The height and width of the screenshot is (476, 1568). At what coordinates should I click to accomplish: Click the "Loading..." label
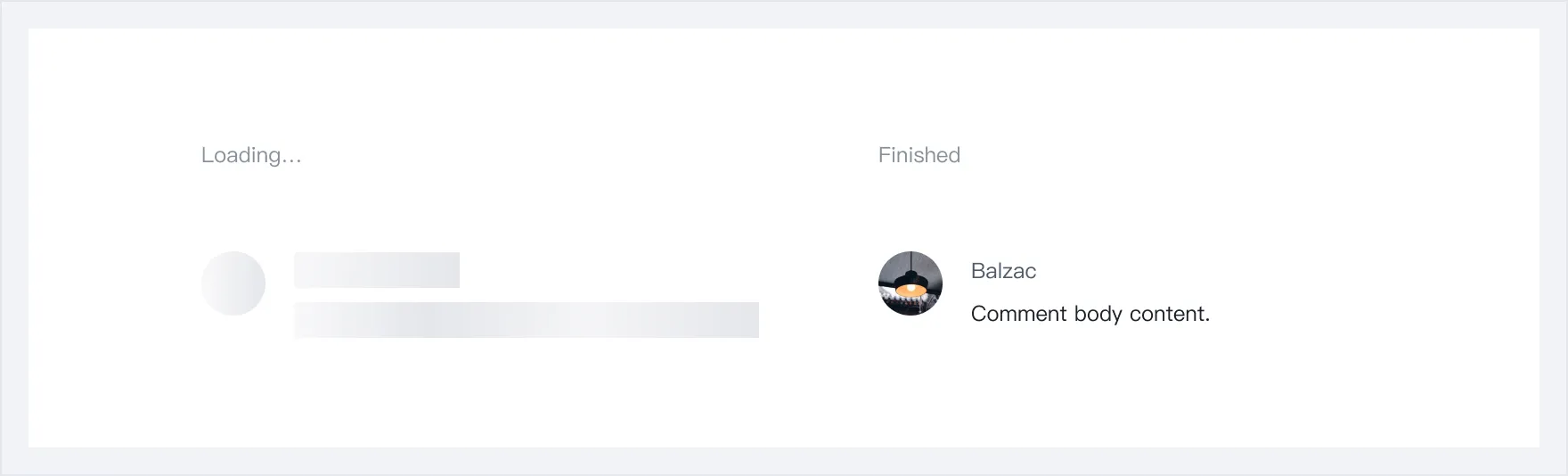pos(251,155)
